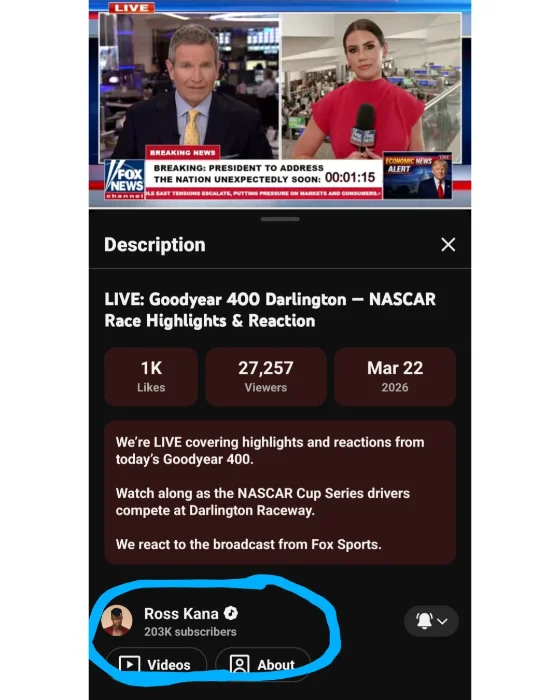Image resolution: width=560 pixels, height=700 pixels.
Task: Click the 203K subscribers text
Action: click(x=190, y=632)
